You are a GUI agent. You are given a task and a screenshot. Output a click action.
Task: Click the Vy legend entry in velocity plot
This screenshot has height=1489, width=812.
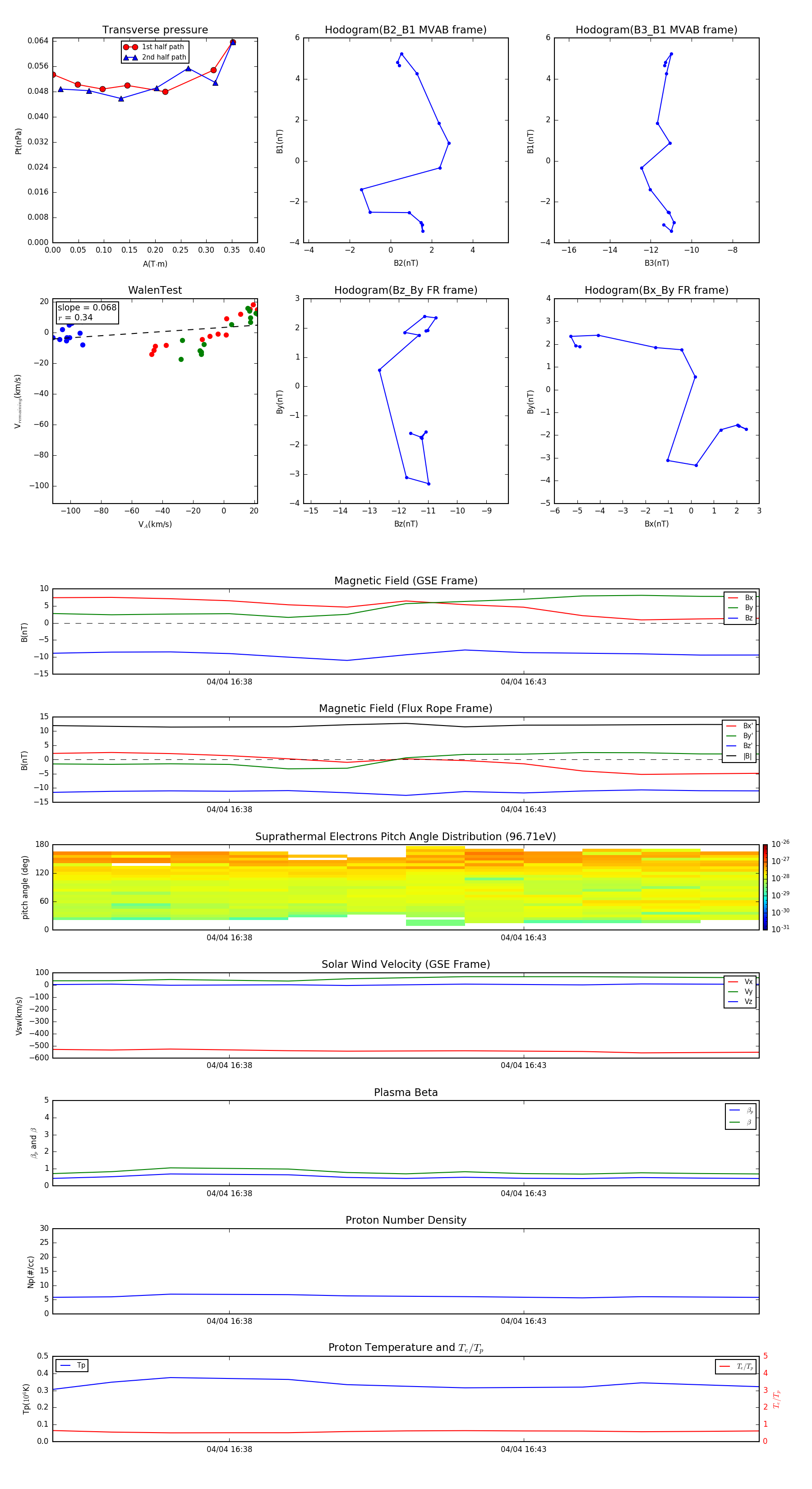pos(740,992)
